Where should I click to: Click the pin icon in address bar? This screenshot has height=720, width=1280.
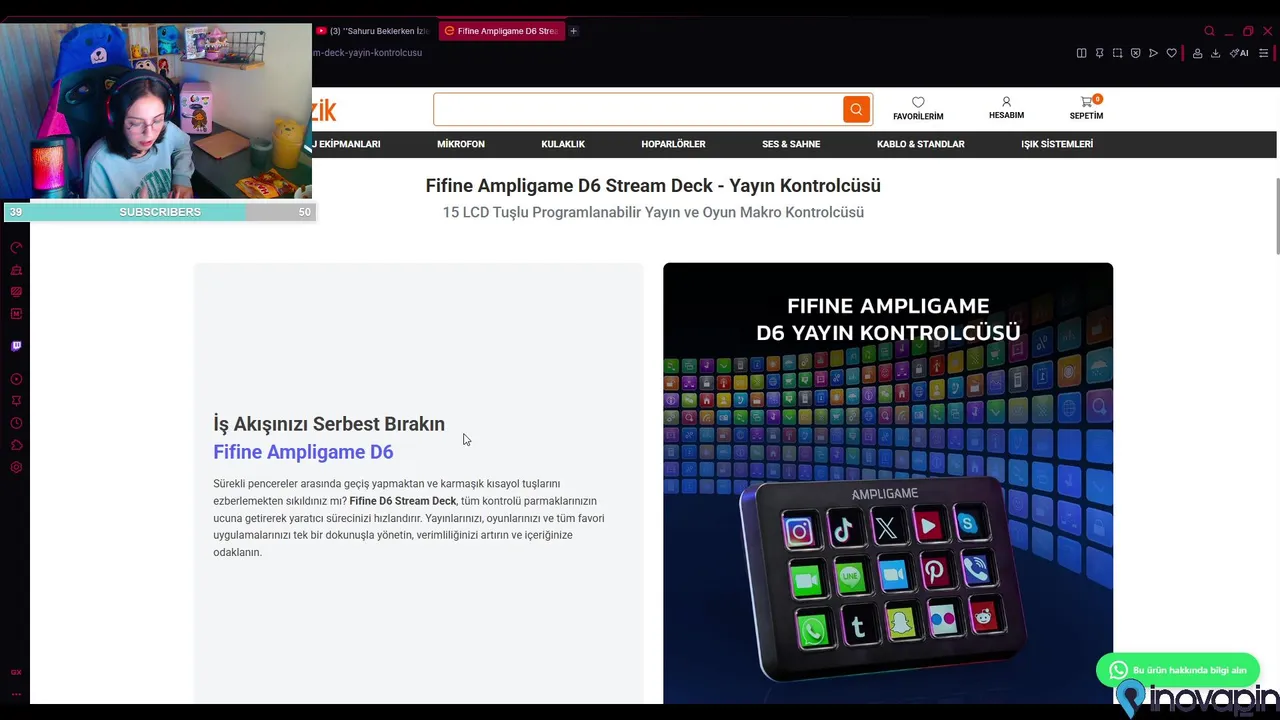[x=1099, y=53]
